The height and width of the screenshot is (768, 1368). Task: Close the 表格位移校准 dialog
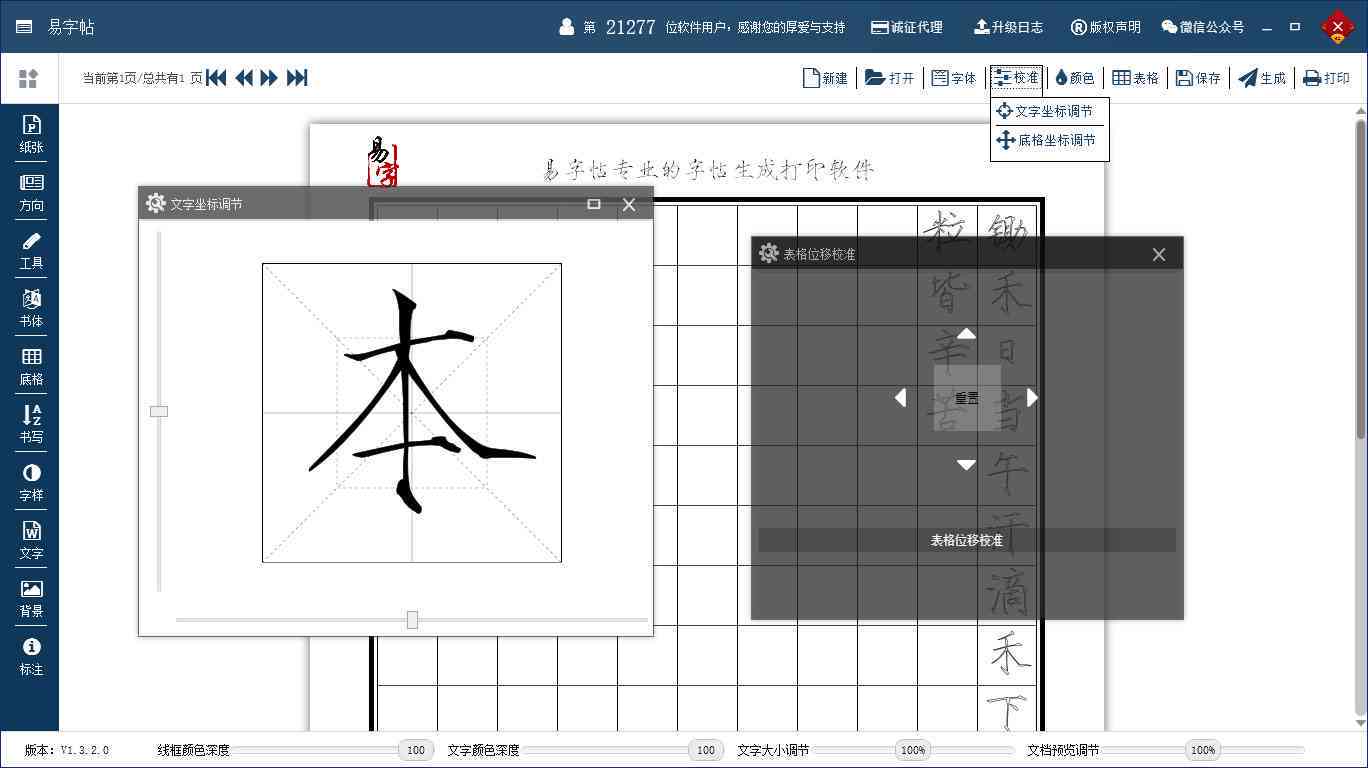click(x=1159, y=254)
